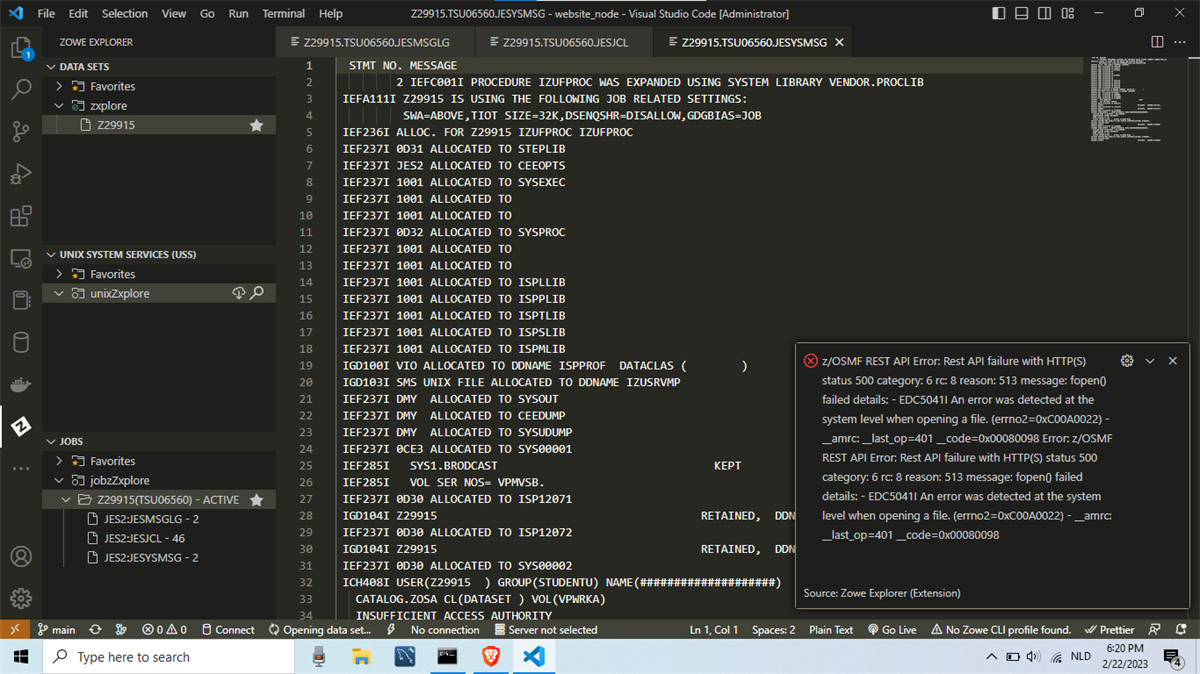Image resolution: width=1200 pixels, height=674 pixels.
Task: Expand Favorites under JOBS
Action: pos(60,461)
